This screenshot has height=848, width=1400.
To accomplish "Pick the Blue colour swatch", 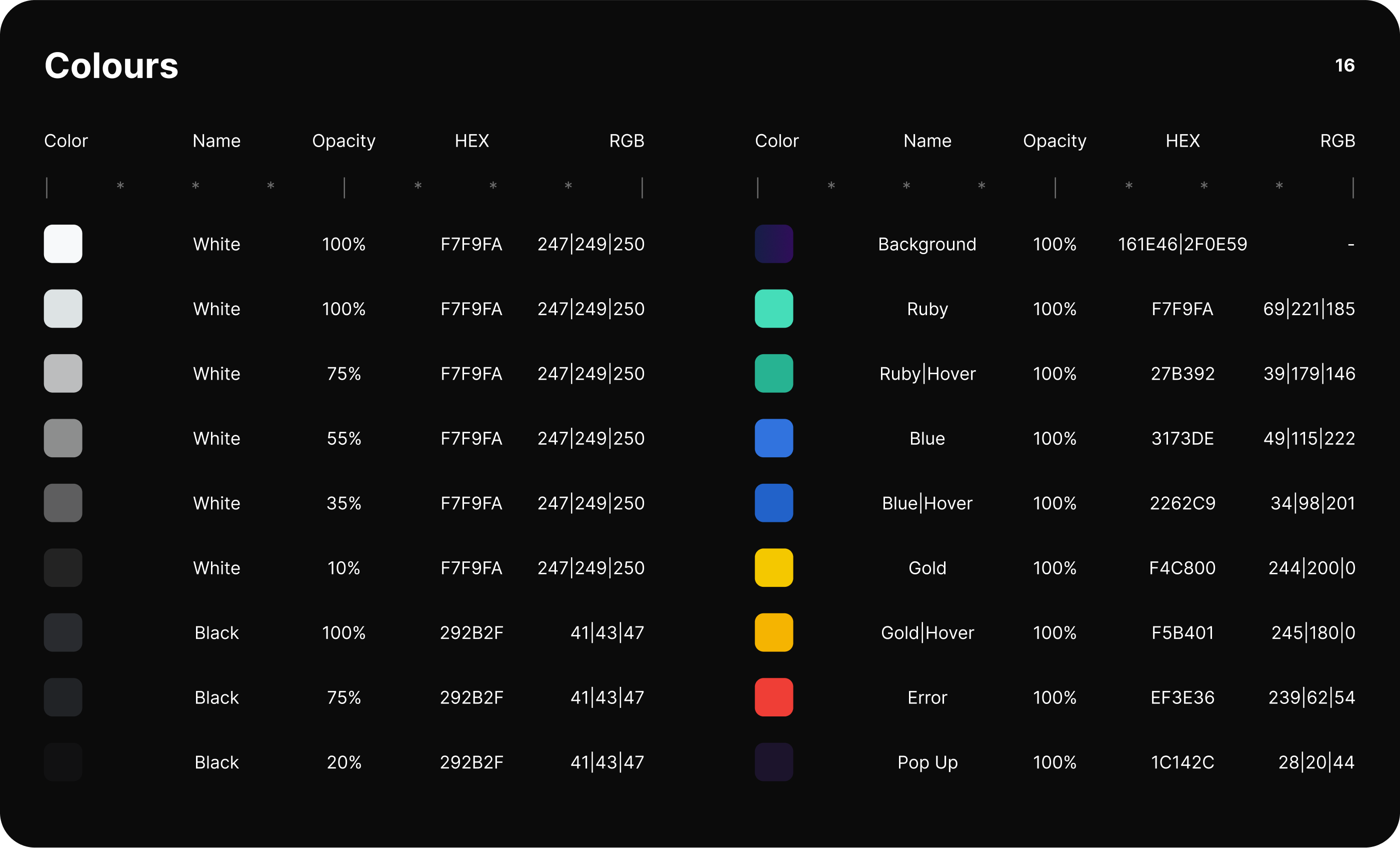I will (x=773, y=438).
